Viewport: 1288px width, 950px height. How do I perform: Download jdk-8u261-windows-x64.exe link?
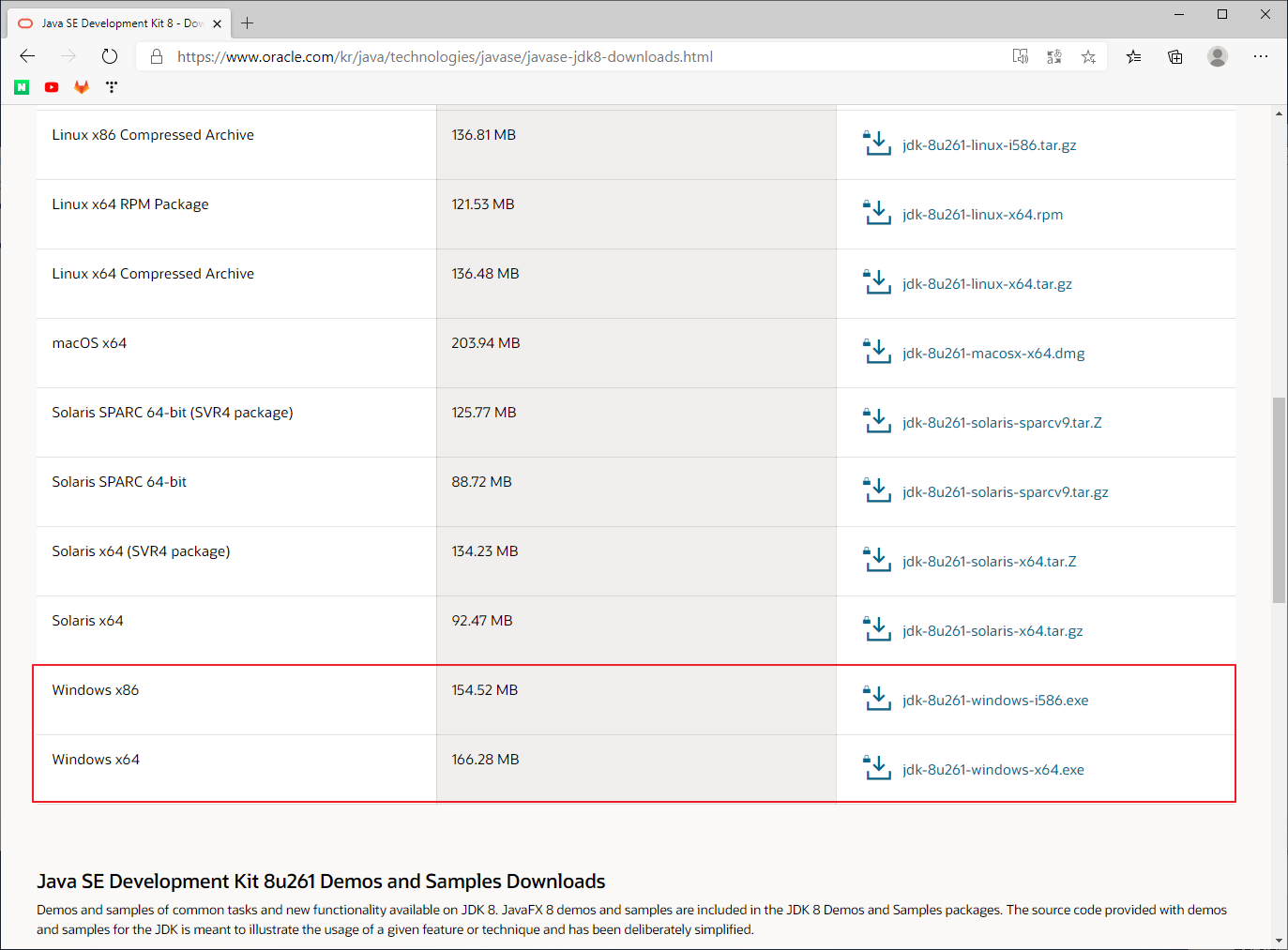tap(993, 770)
